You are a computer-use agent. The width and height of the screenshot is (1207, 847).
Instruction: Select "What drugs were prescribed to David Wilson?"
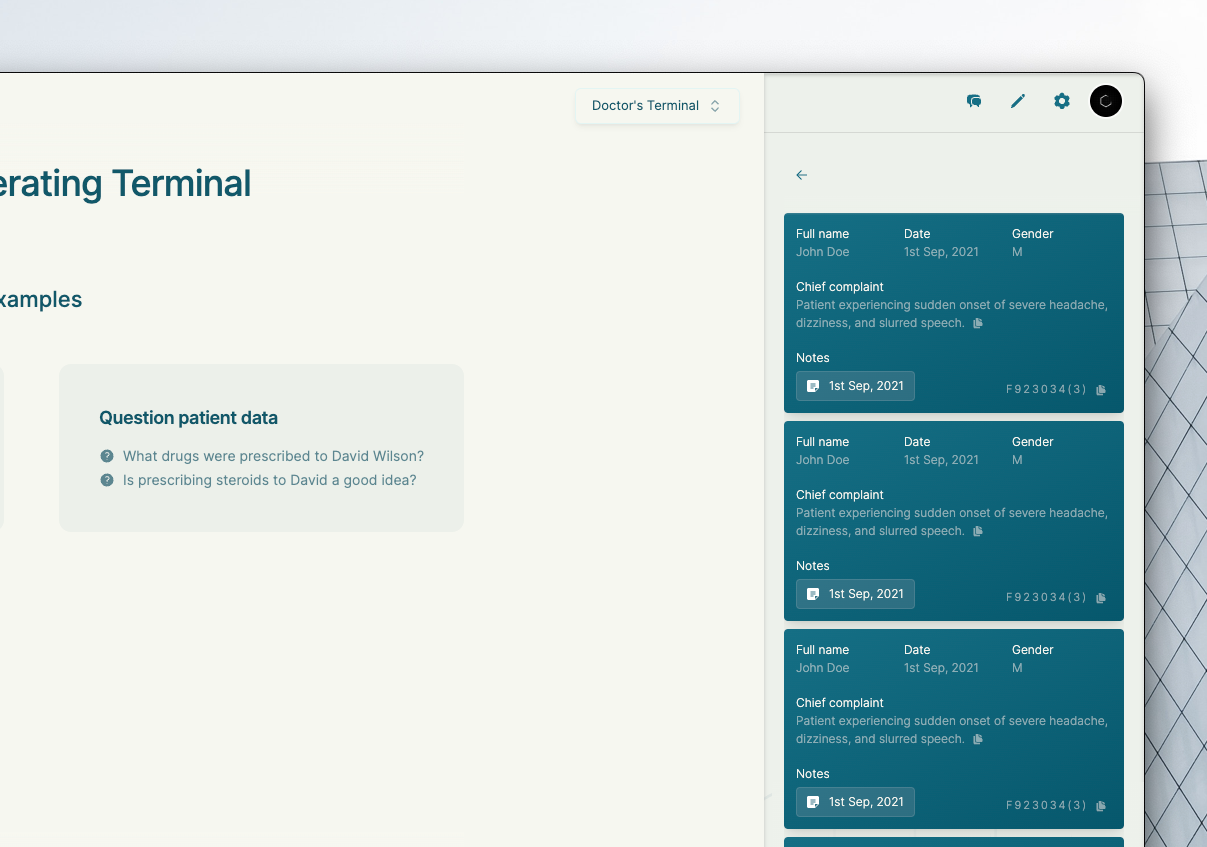pyautogui.click(x=273, y=456)
